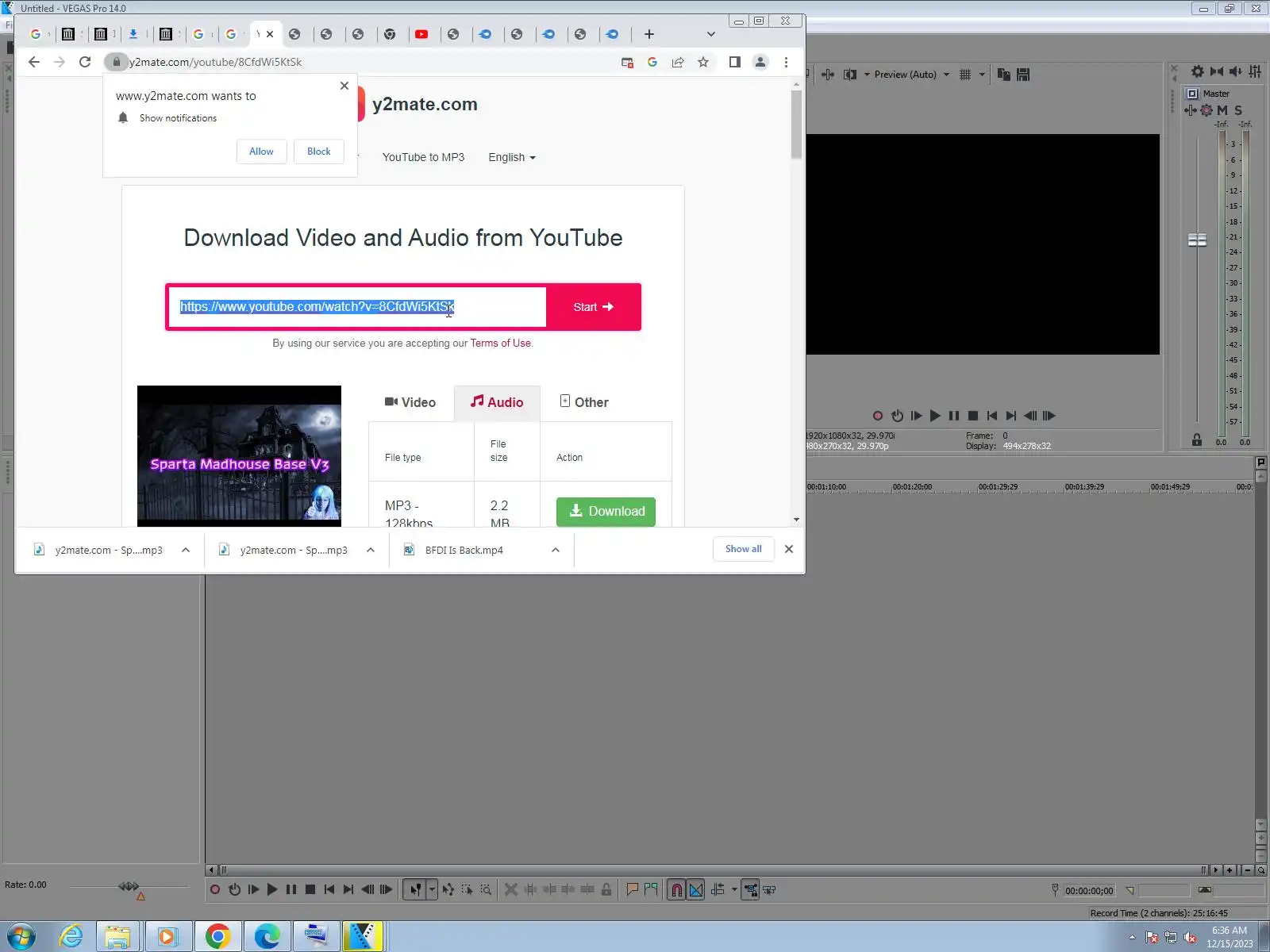Start playback in the timeline transport bar
The height and width of the screenshot is (952, 1270).
[272, 890]
